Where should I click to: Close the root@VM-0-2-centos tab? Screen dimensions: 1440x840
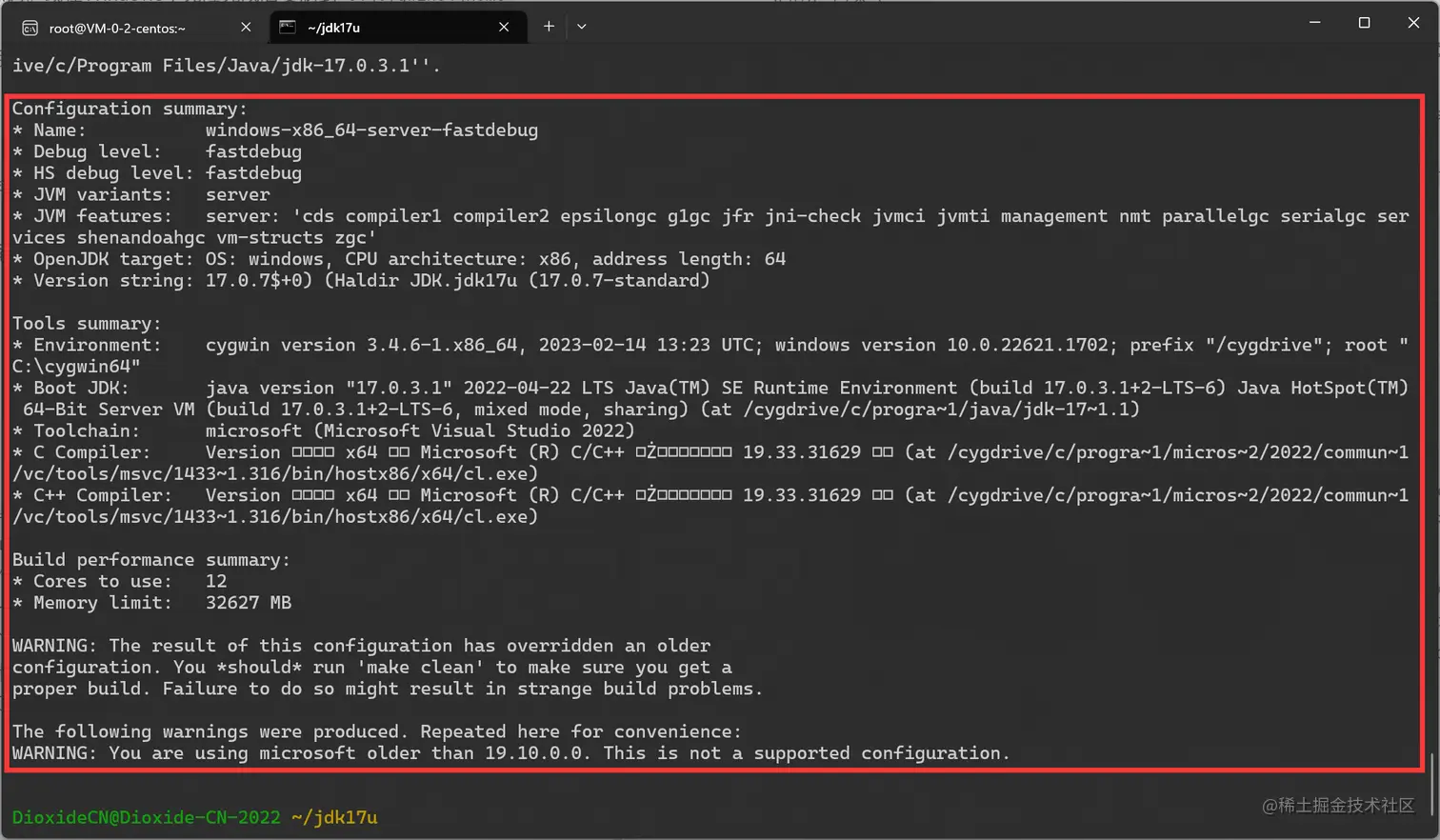(245, 27)
